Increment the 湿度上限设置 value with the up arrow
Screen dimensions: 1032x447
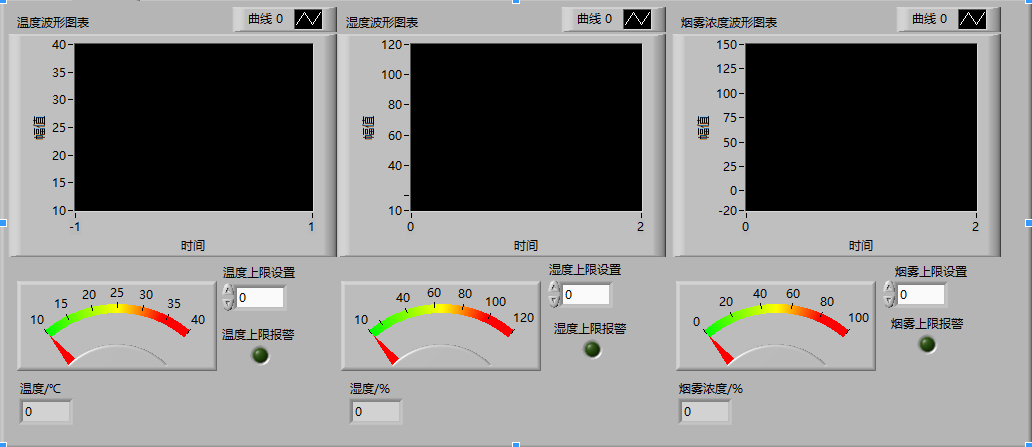tap(554, 288)
